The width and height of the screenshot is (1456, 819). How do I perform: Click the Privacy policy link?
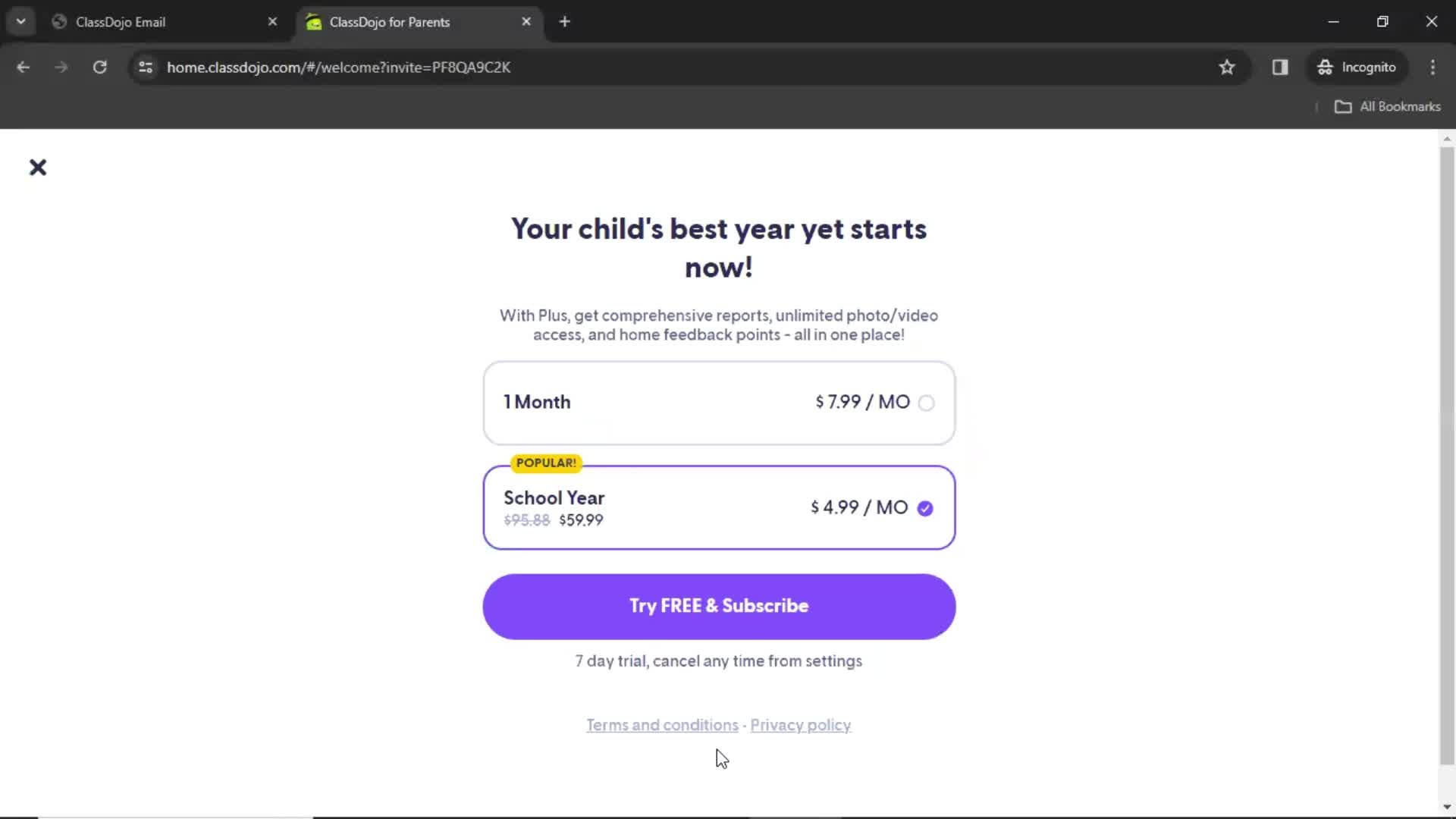coord(800,725)
